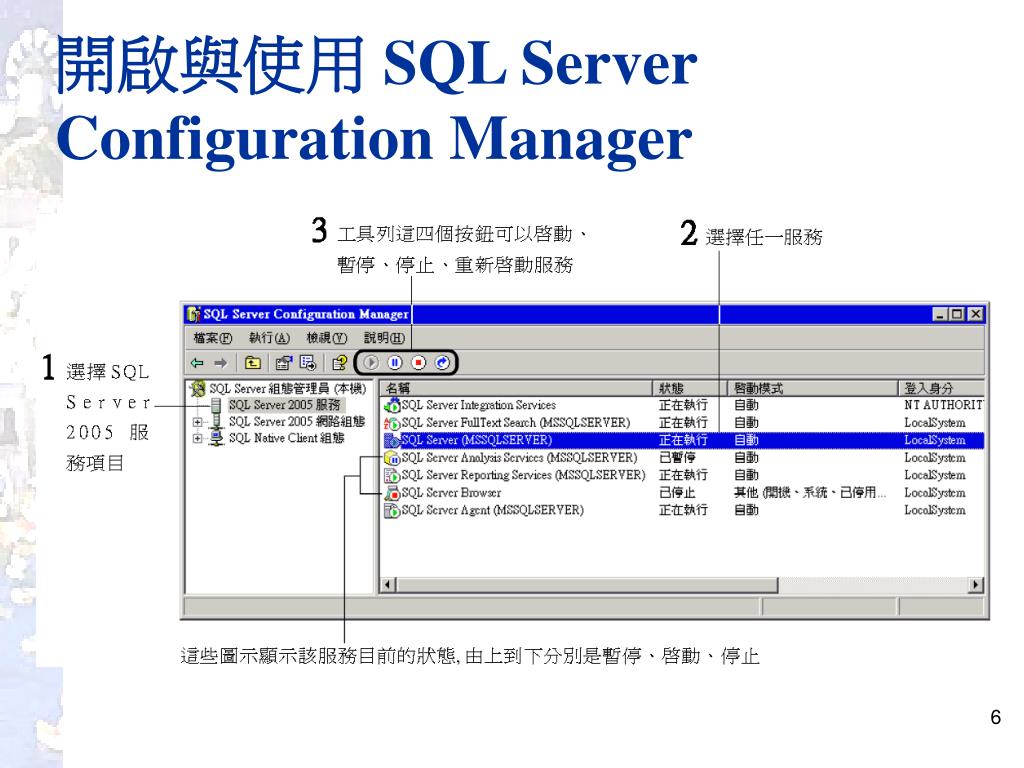The image size is (1024, 768).
Task: Close the Configuration Manager window
Action: click(975, 314)
